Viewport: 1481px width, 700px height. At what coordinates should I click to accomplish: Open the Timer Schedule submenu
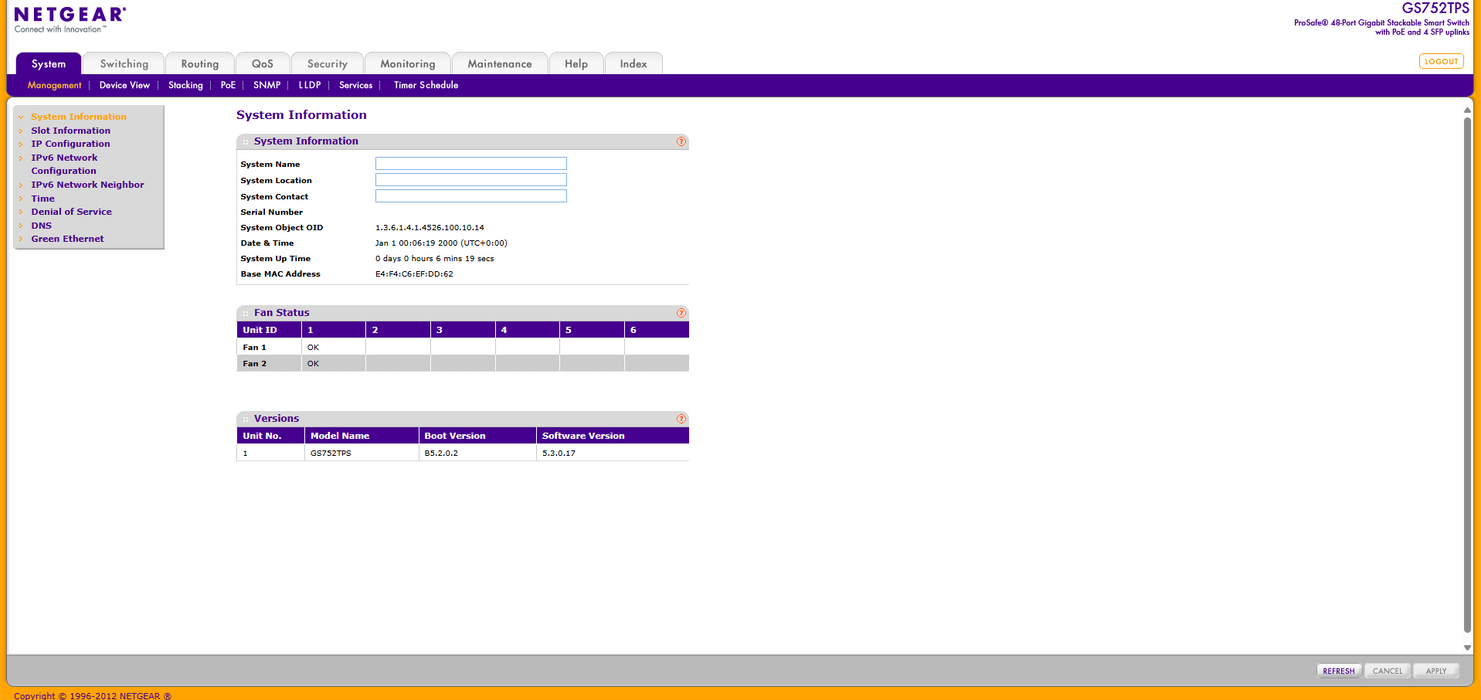point(426,86)
